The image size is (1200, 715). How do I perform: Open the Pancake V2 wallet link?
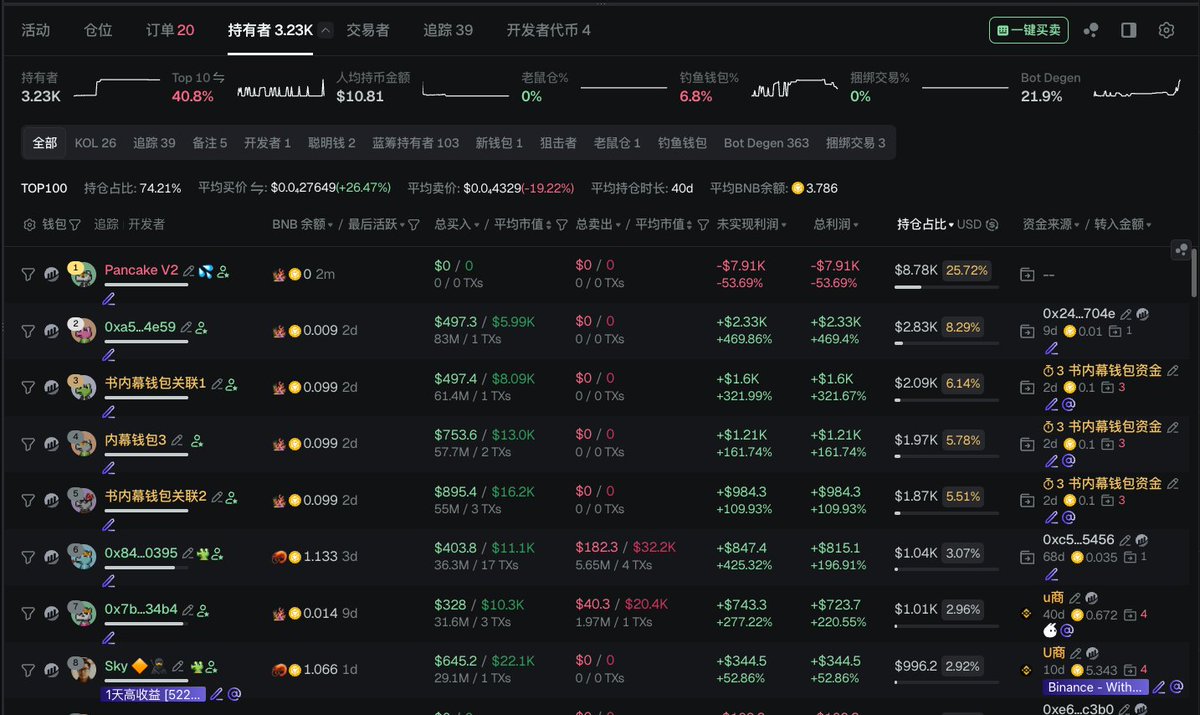(141, 270)
